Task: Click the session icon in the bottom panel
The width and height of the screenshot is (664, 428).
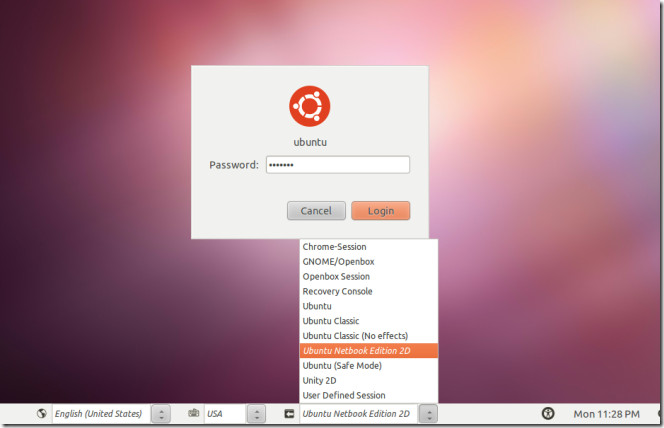Action: (289, 414)
